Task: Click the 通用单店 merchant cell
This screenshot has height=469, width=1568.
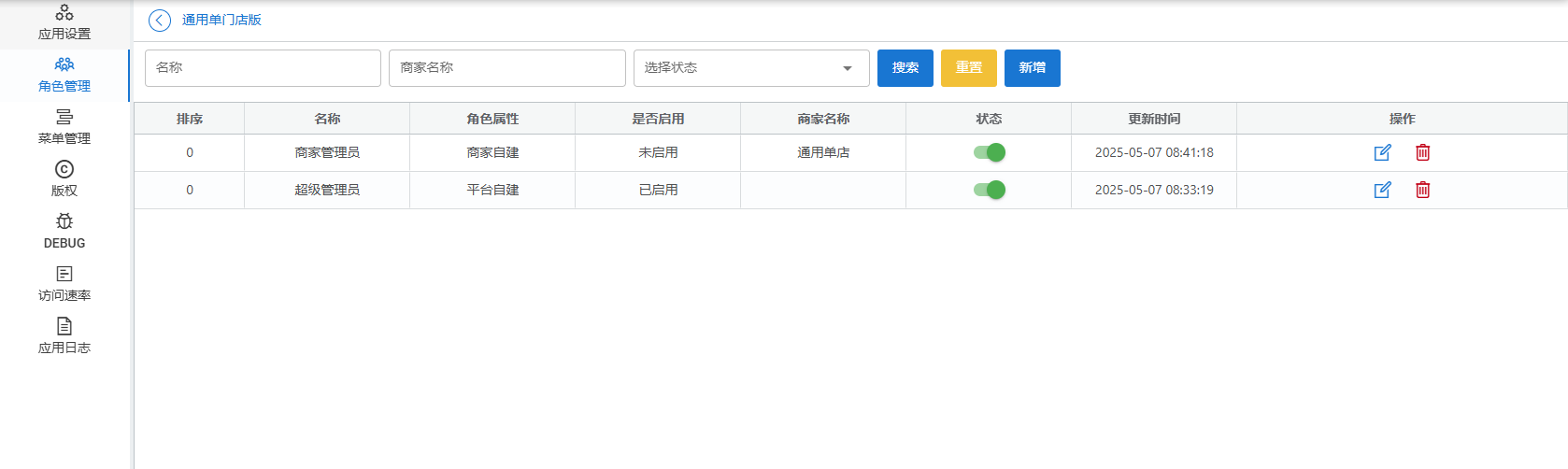Action: point(823,152)
